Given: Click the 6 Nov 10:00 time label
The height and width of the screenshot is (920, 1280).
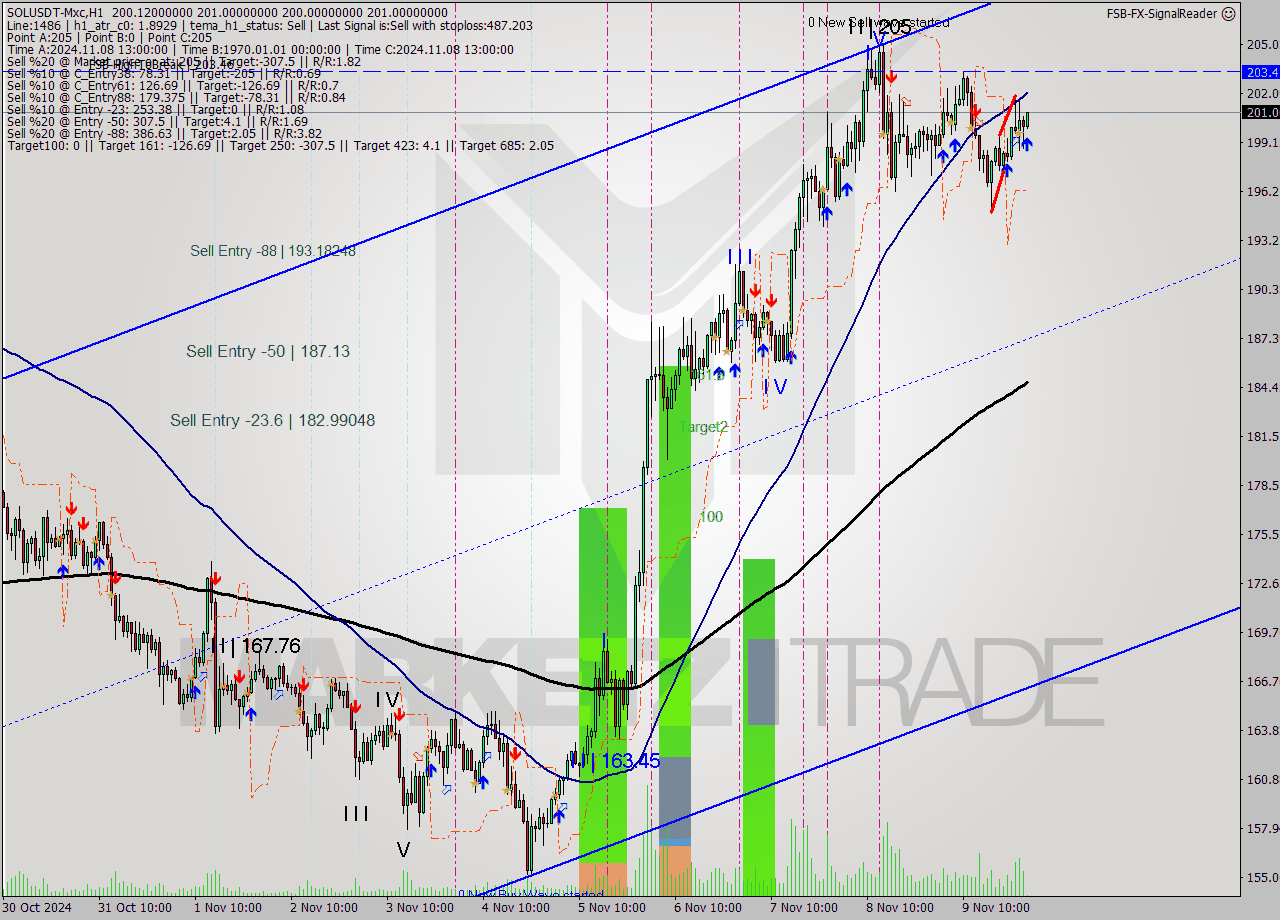Looking at the screenshot, I should click(x=707, y=908).
